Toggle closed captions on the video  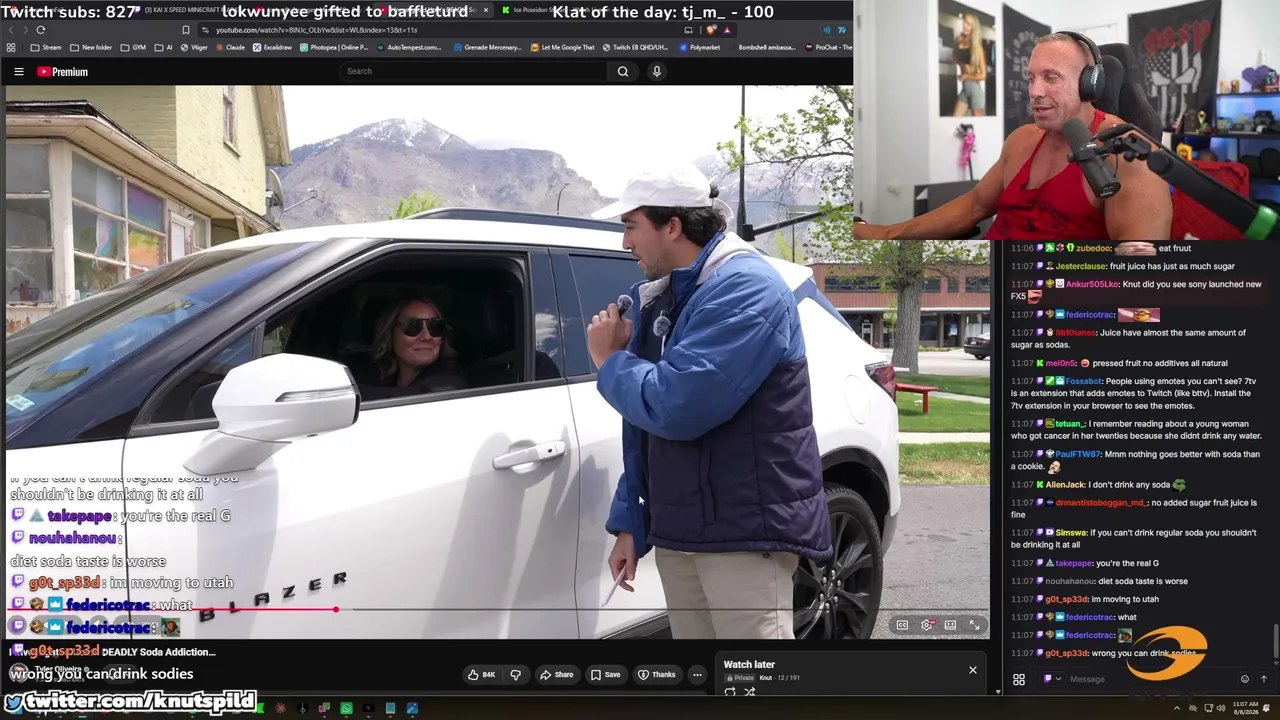pyautogui.click(x=902, y=625)
